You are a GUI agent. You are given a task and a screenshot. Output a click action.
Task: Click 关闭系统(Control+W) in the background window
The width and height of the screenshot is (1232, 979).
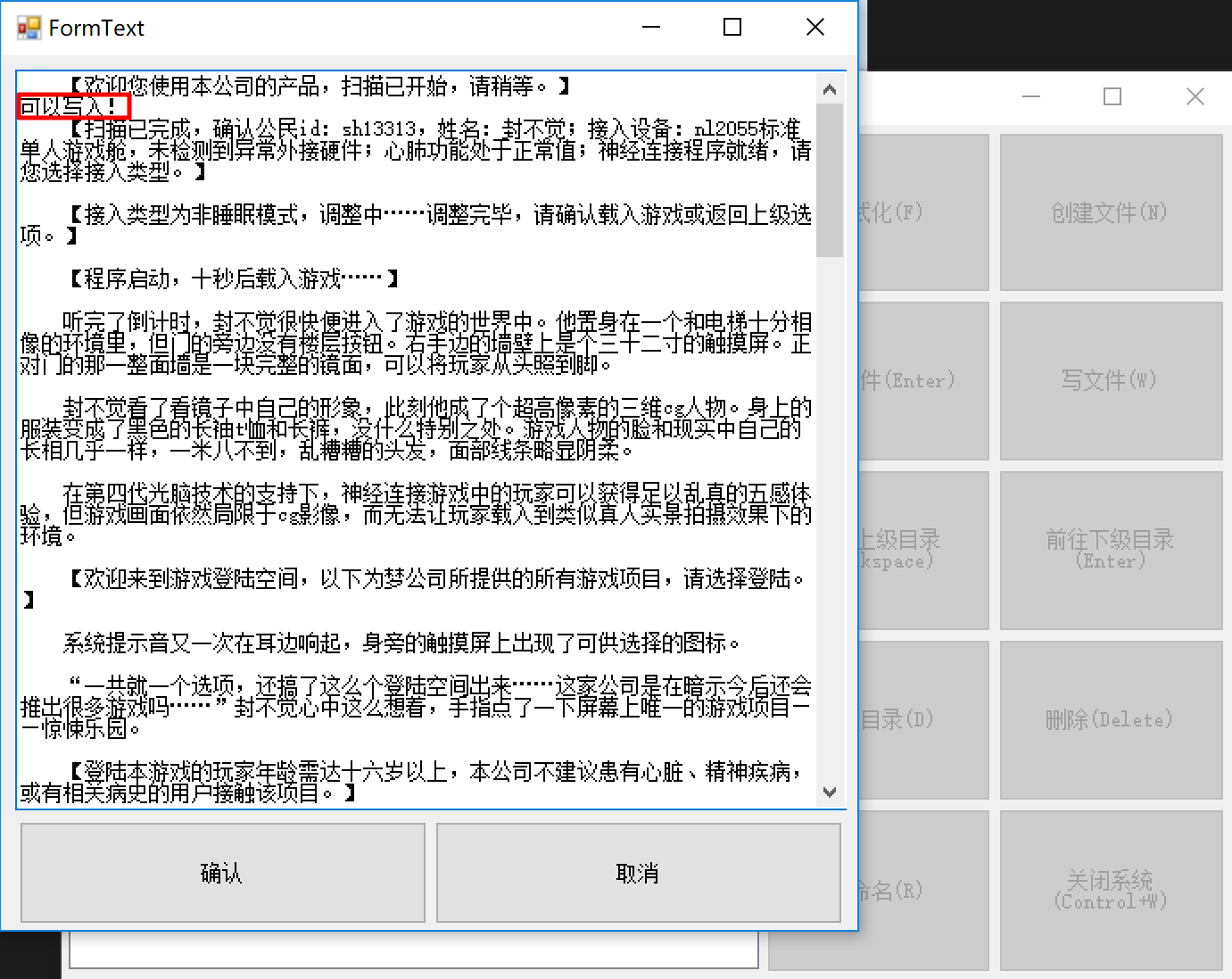point(1111,890)
